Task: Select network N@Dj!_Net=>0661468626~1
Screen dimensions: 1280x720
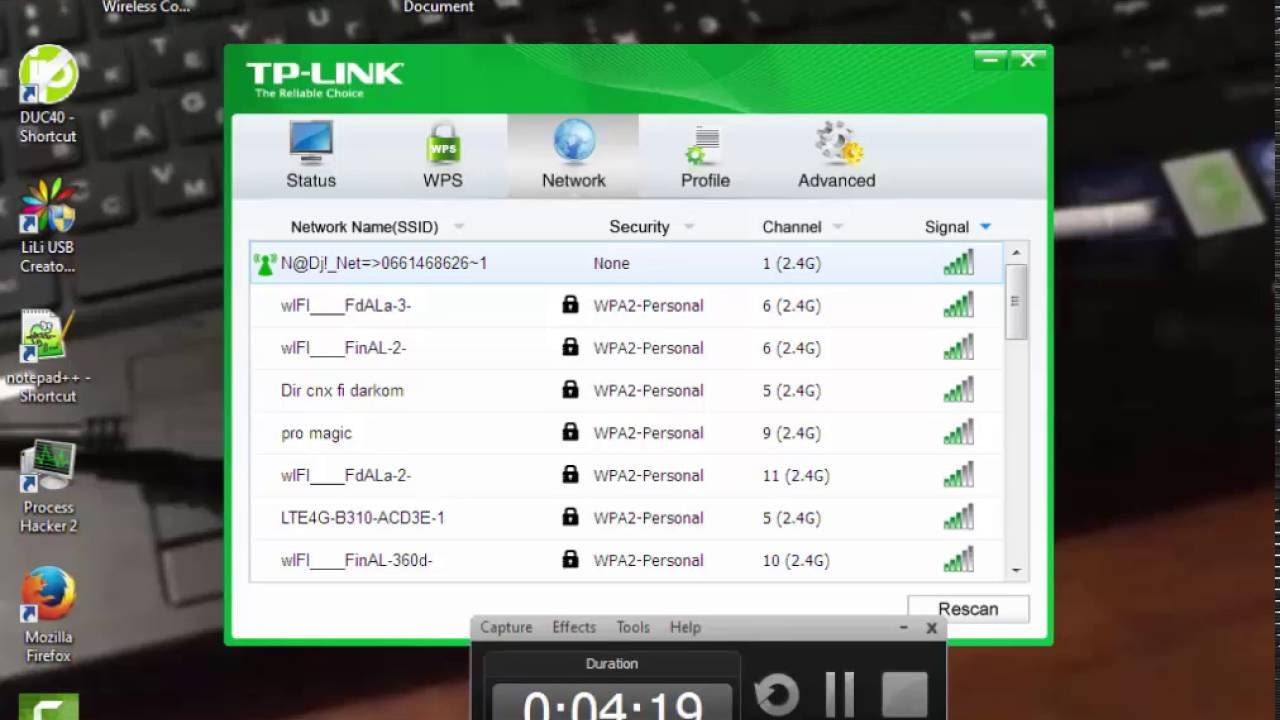Action: click(626, 263)
